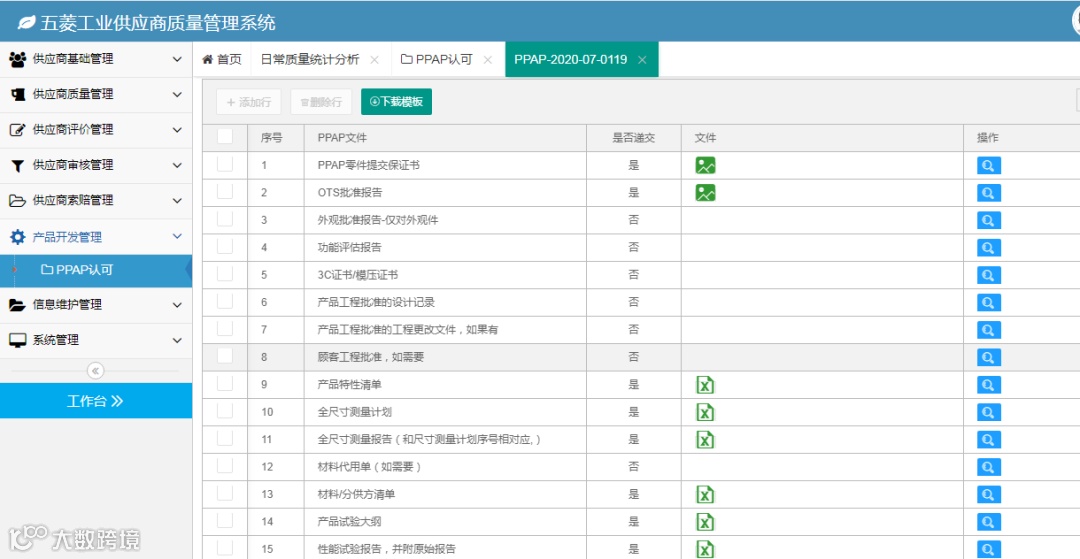Screen dimensions: 1080x559
Task: Select checkbox for row 8 顾客工程批准
Action: 225,356
